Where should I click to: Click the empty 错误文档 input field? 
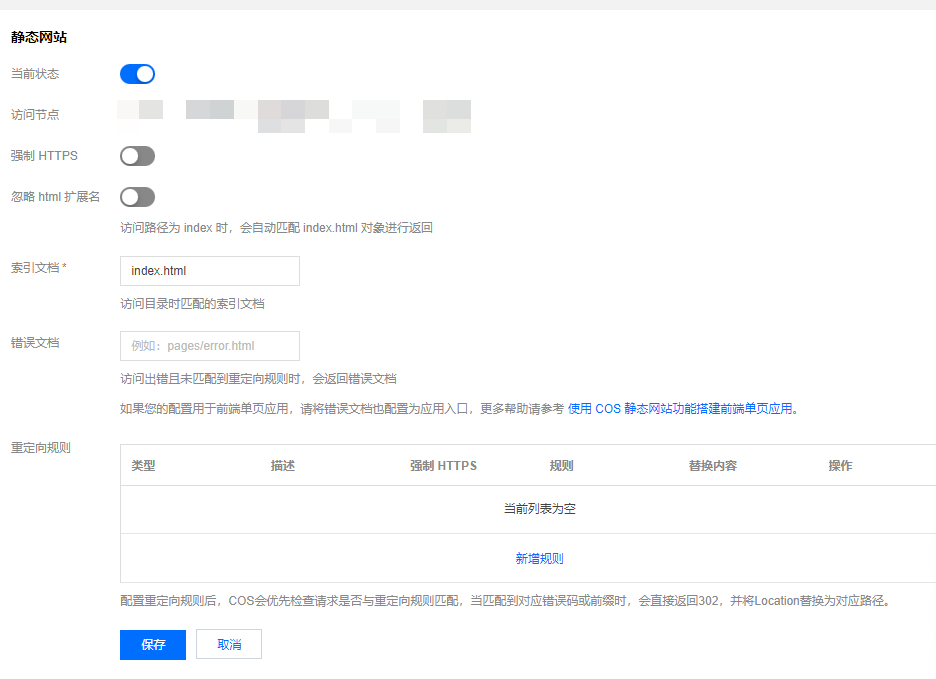point(209,346)
